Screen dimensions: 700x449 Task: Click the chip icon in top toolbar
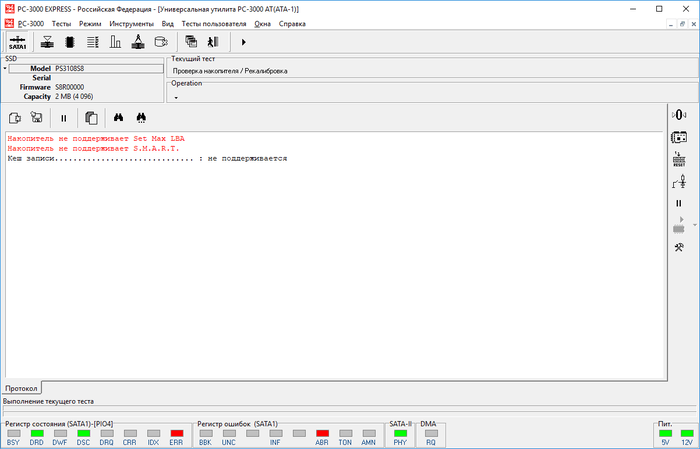coord(70,42)
